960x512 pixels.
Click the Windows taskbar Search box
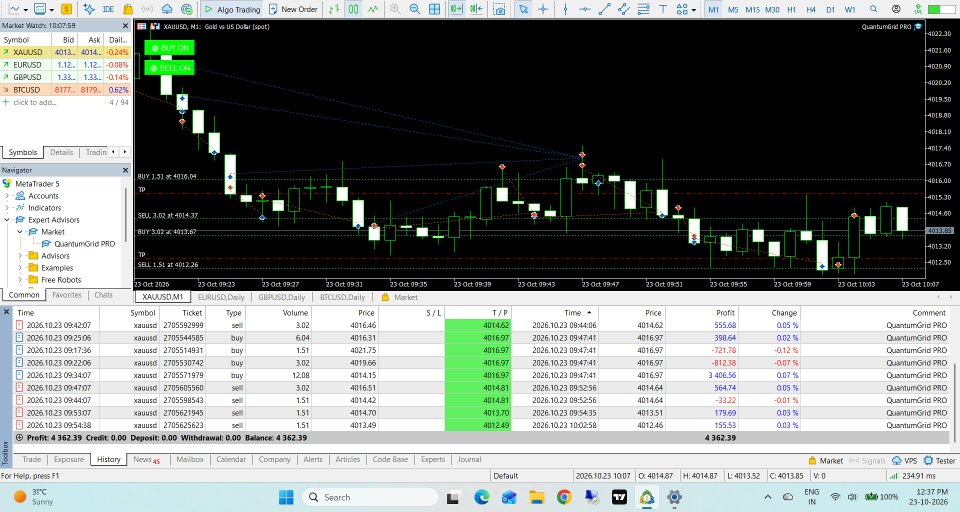tap(370, 497)
